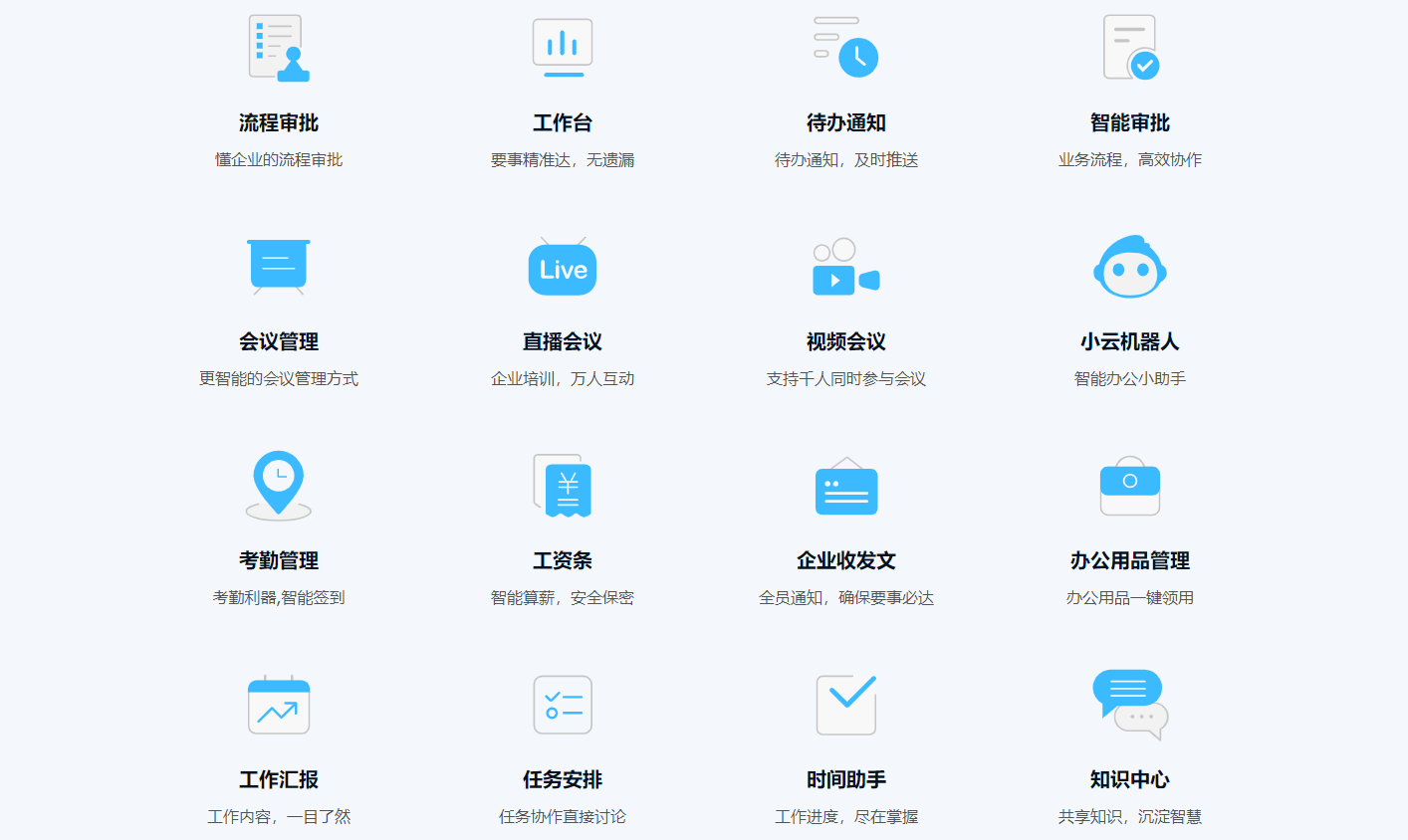Open the 会议管理 presentation board icon
This screenshot has width=1408, height=840.
coord(279,267)
